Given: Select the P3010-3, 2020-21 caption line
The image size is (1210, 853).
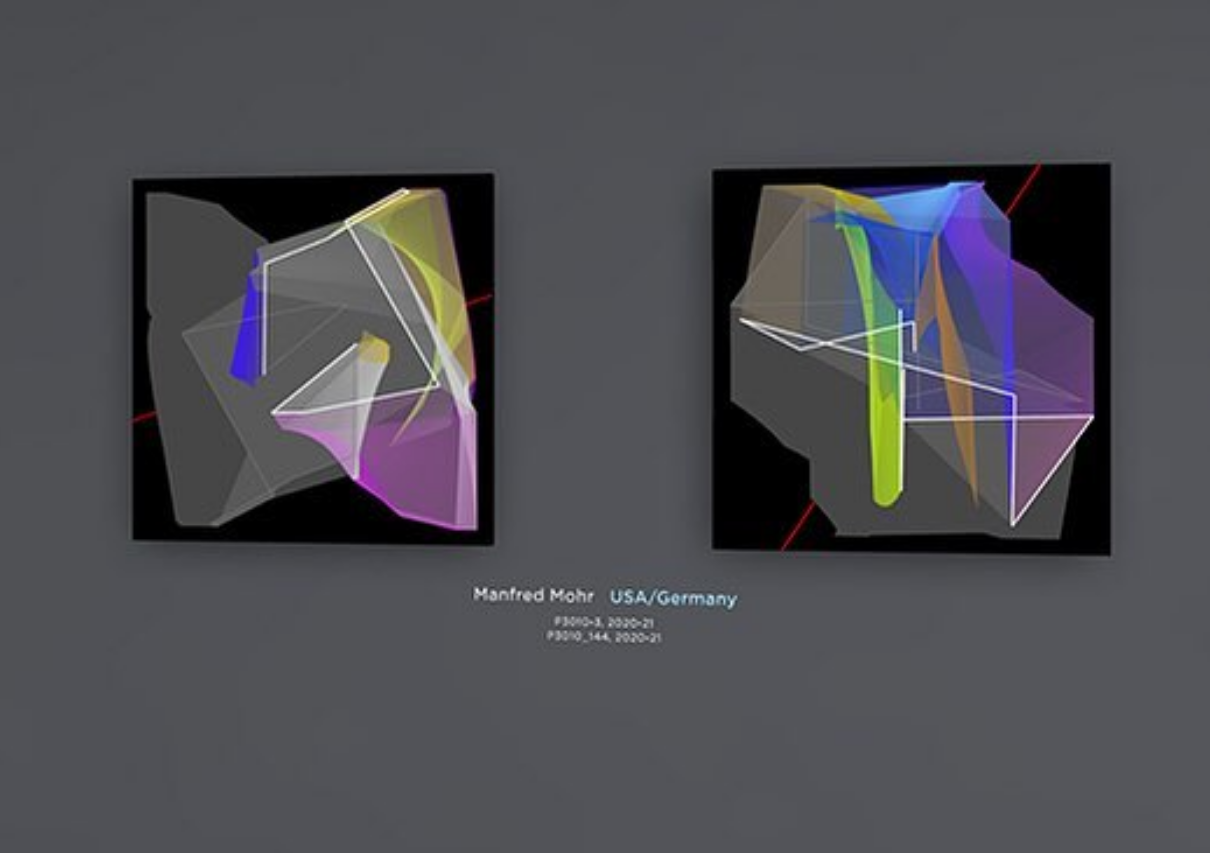Looking at the screenshot, I should pyautogui.click(x=604, y=622).
